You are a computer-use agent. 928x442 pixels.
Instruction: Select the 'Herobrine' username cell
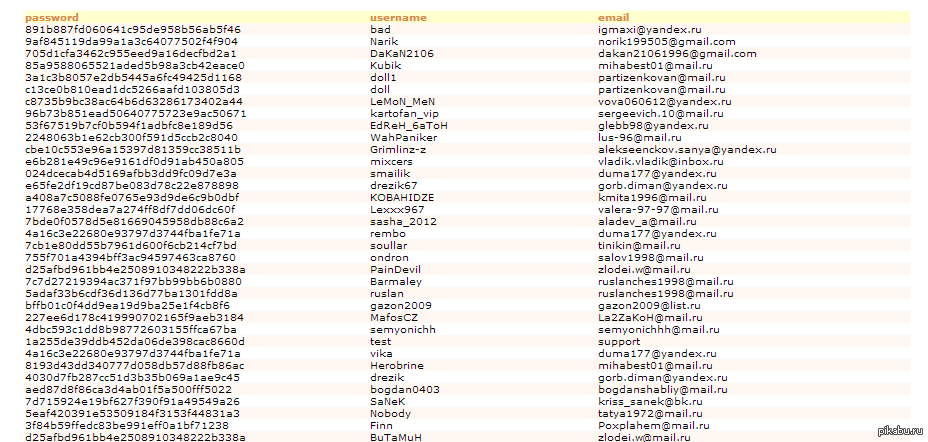pyautogui.click(x=397, y=365)
